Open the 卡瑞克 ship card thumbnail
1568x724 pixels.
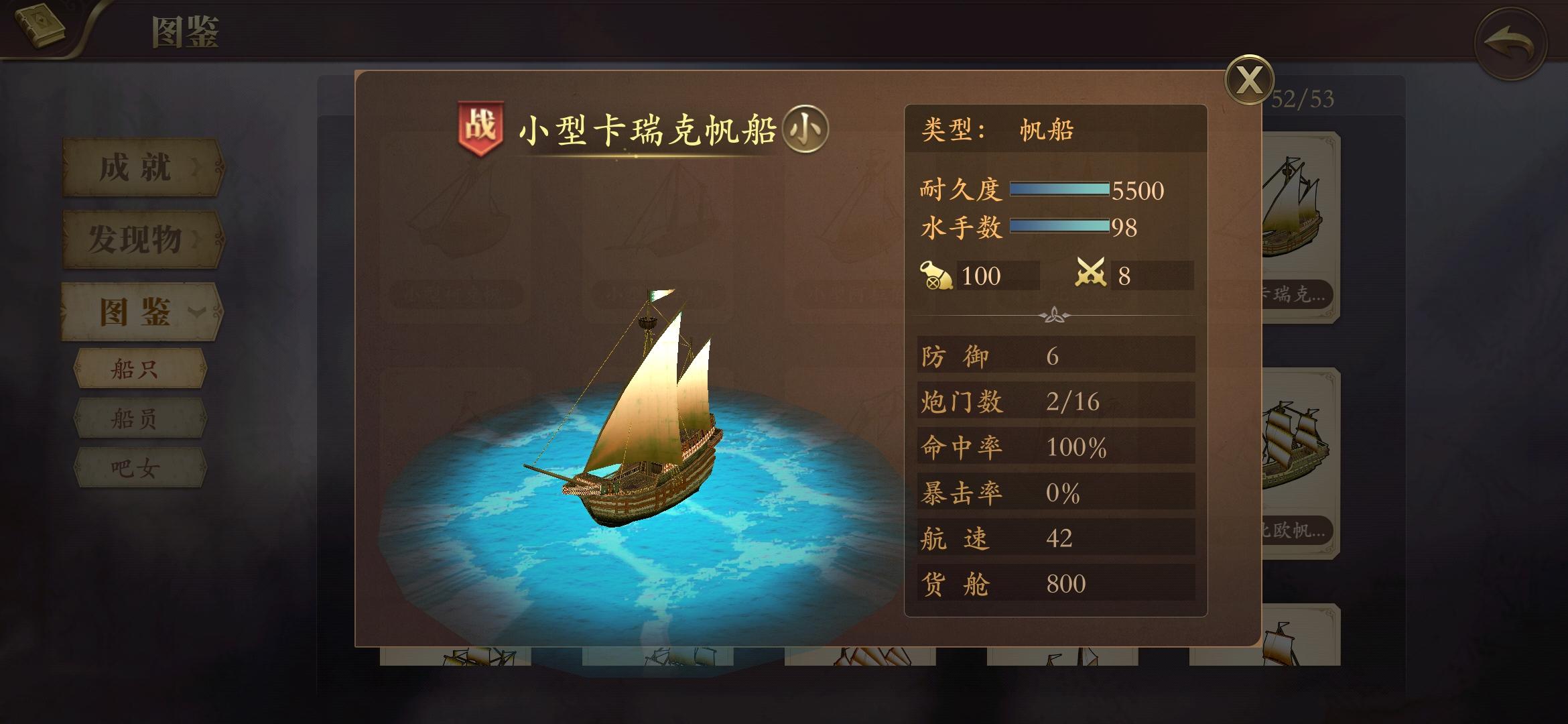1301,228
